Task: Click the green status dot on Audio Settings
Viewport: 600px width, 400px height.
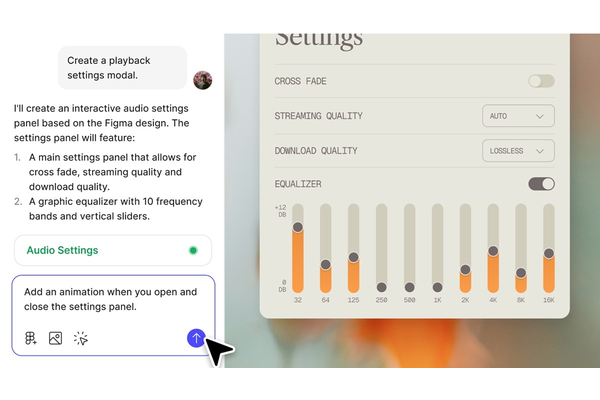Action: 193,250
